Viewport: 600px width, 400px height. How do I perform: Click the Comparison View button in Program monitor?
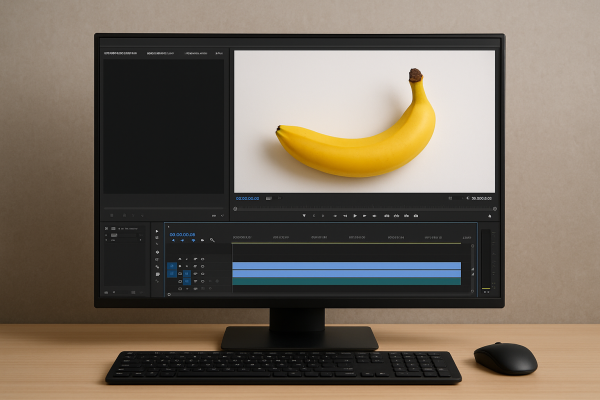click(x=416, y=216)
